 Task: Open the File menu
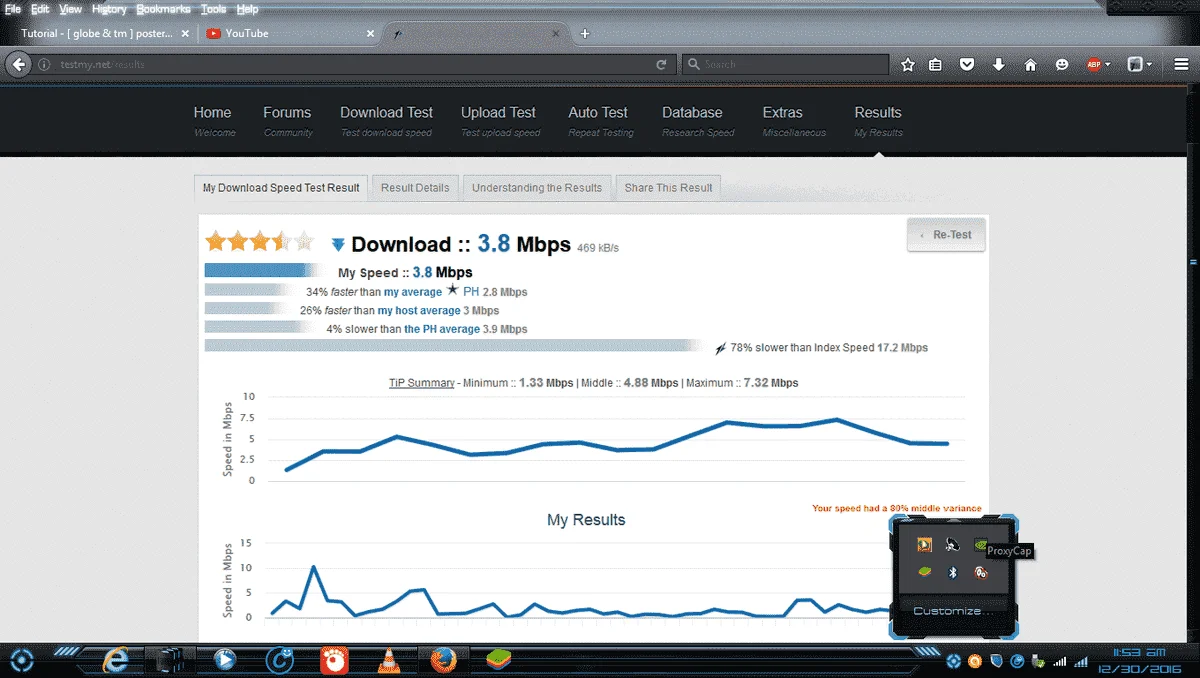(x=13, y=9)
